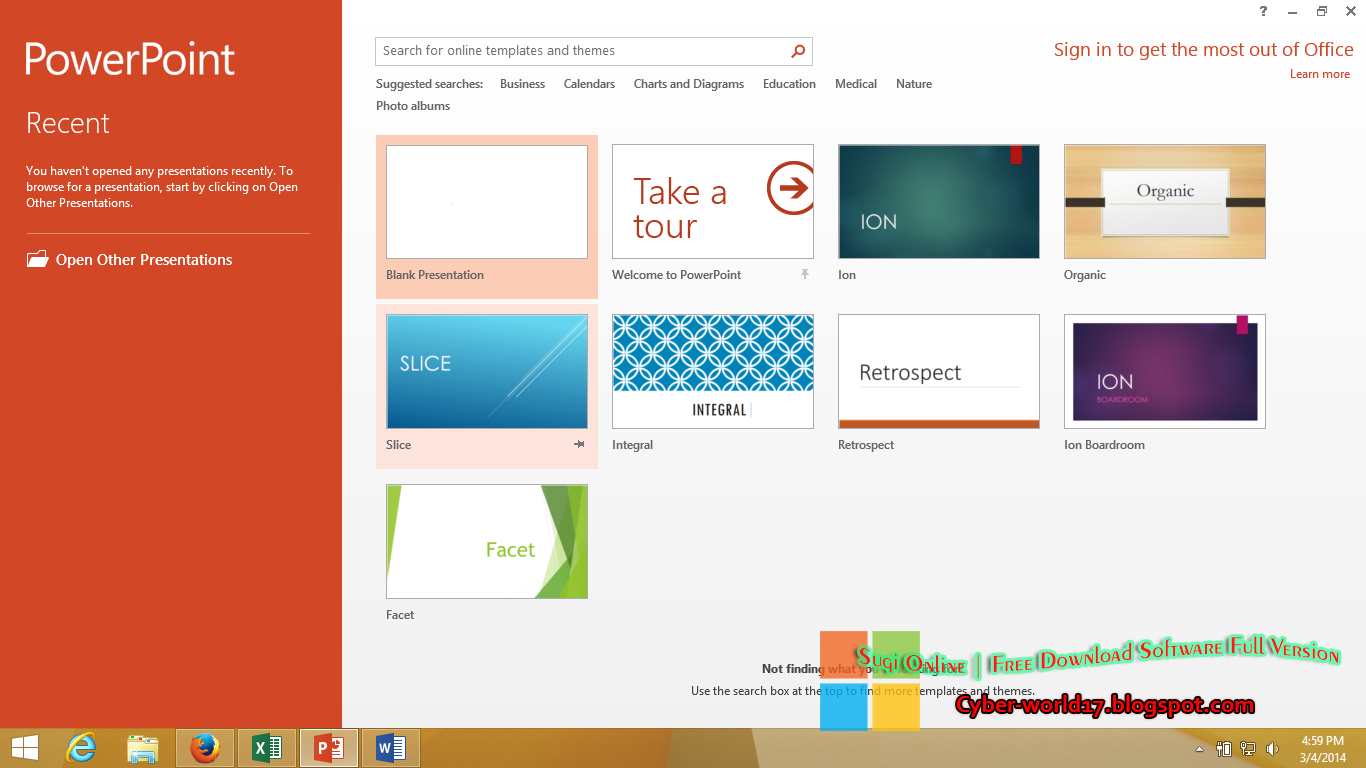The height and width of the screenshot is (768, 1366).
Task: Open the Windows Start button
Action: tap(24, 747)
